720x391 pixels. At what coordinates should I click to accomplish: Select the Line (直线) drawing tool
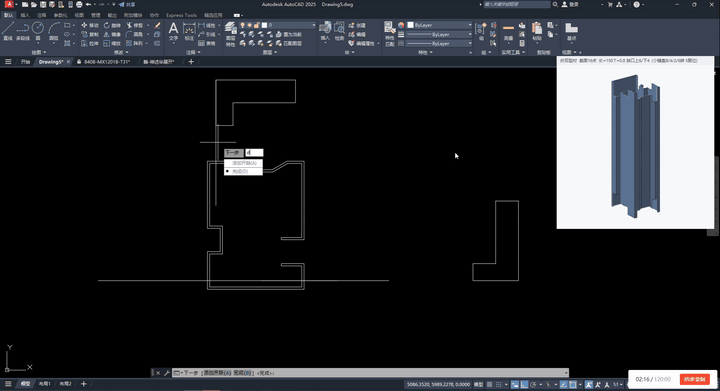(x=8, y=31)
